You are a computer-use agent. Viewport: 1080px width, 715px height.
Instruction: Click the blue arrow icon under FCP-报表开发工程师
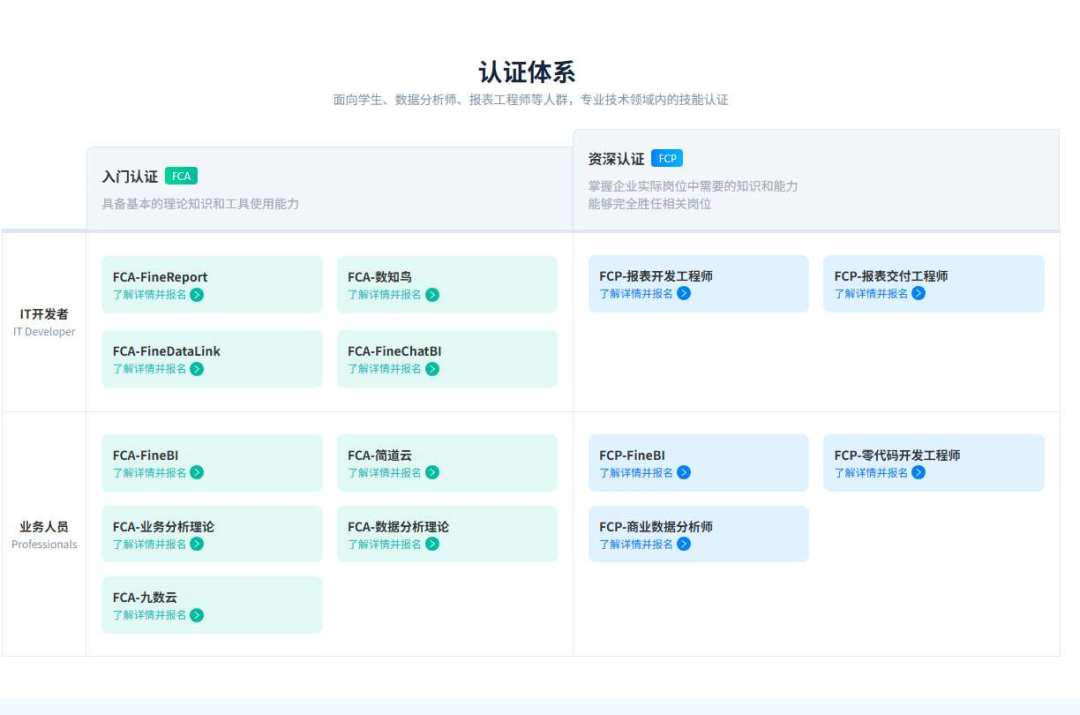684,293
